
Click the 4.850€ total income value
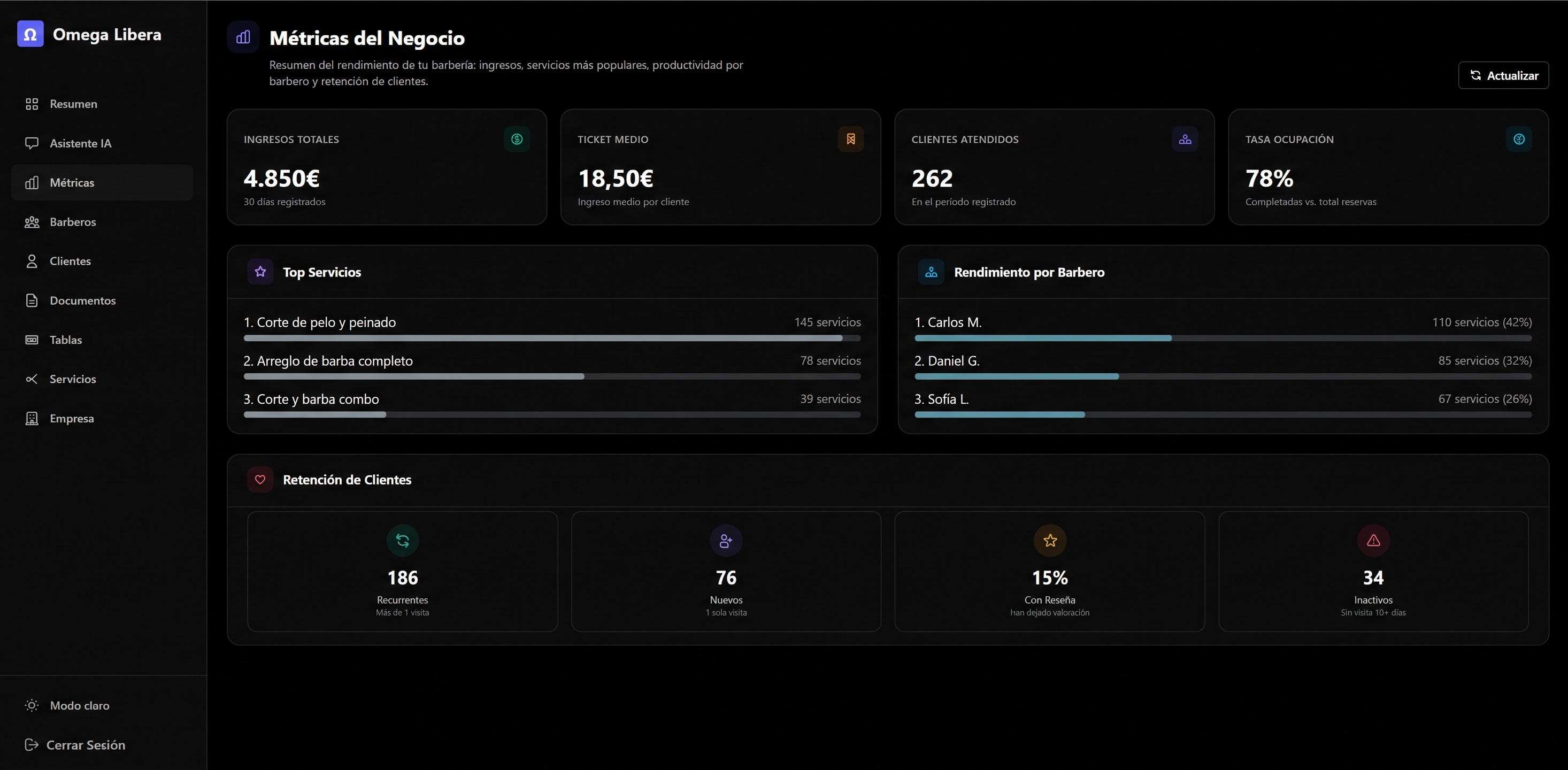[x=281, y=179]
